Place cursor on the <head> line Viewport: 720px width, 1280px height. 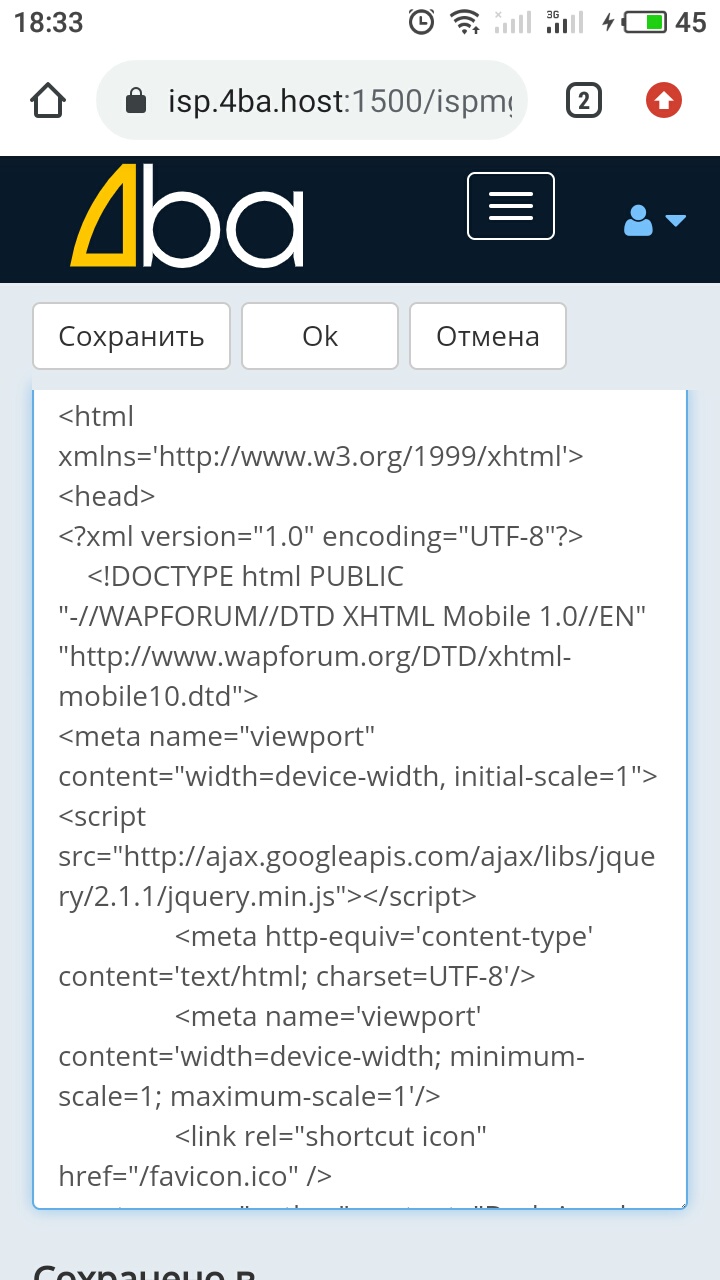click(107, 496)
